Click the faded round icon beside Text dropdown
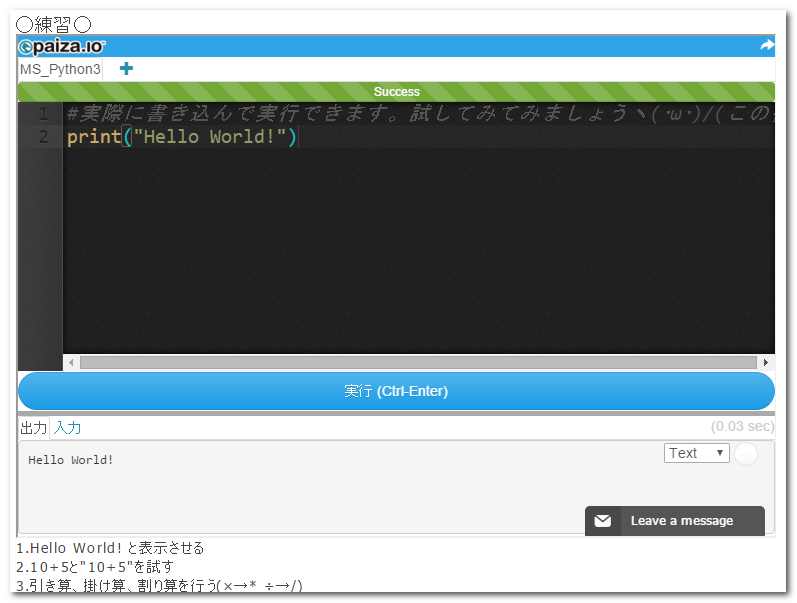Viewport: 797px width, 603px height. [x=746, y=454]
